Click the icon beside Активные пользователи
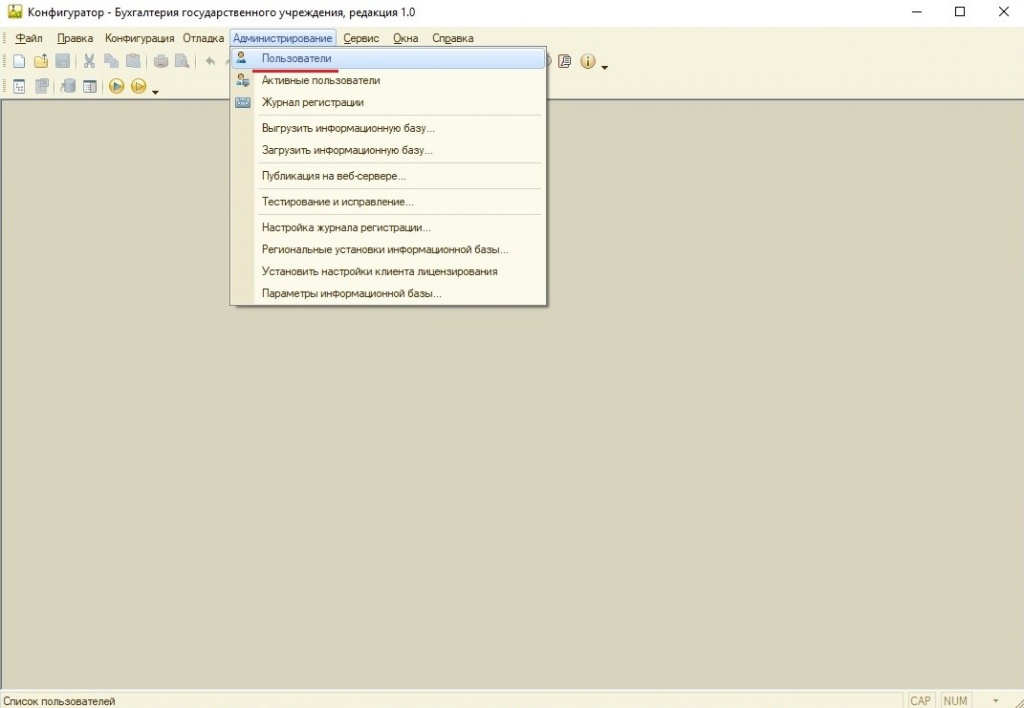This screenshot has width=1024, height=708. tap(242, 80)
